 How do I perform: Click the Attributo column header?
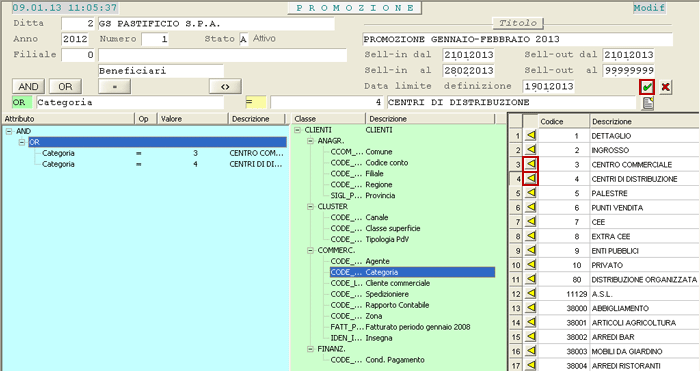[x=68, y=119]
